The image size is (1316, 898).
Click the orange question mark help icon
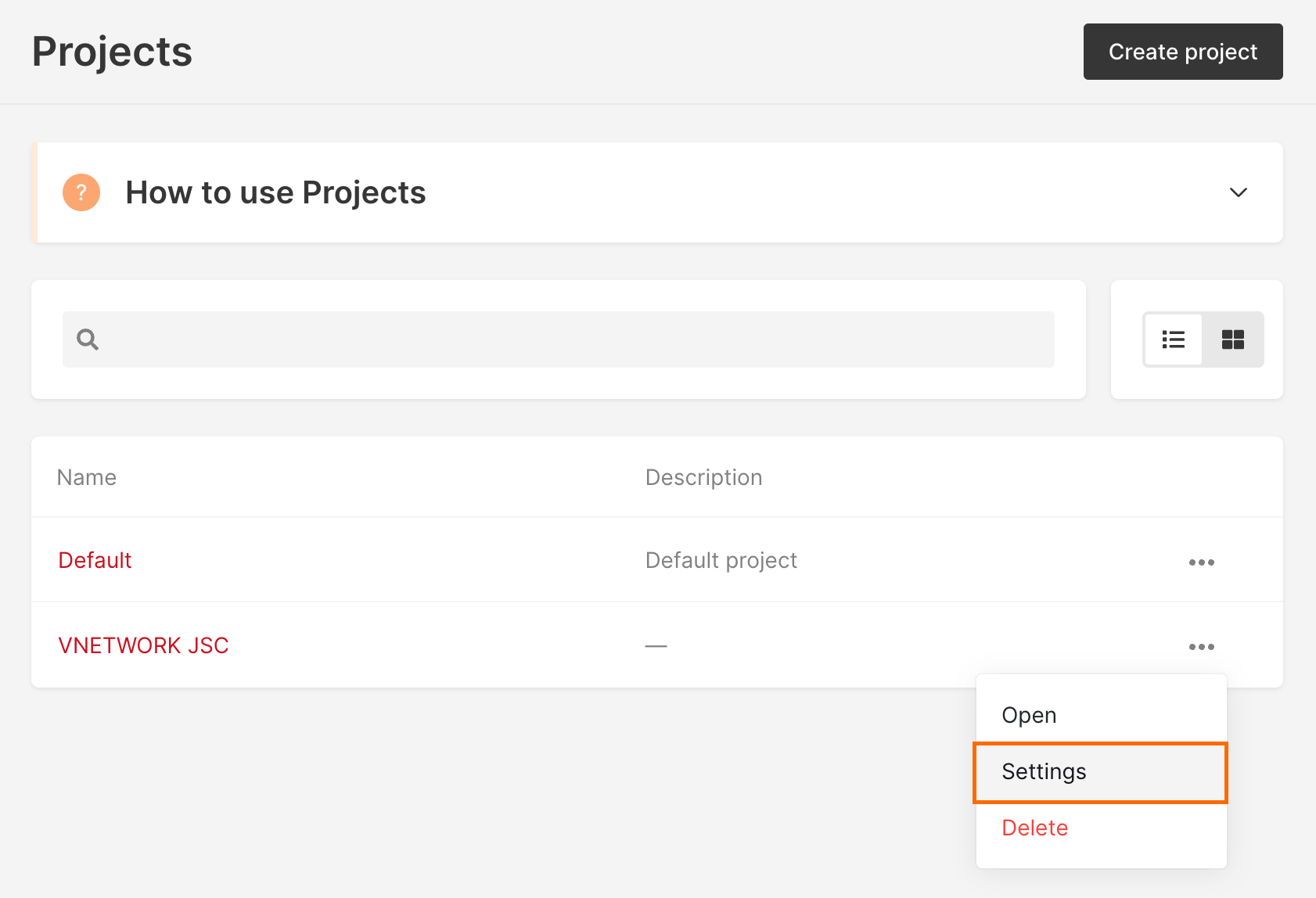coord(81,192)
